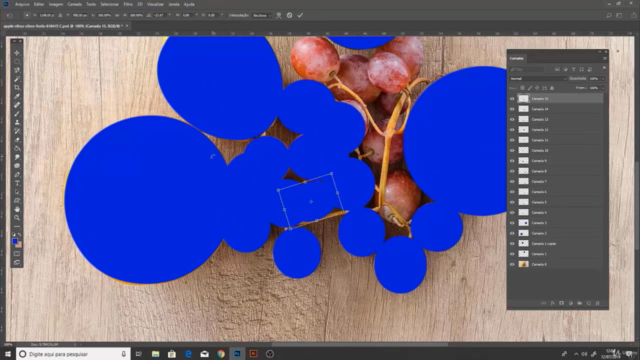Hide the Camada 3 layer
Image resolution: width=640 pixels, height=360 pixels.
coord(512,223)
